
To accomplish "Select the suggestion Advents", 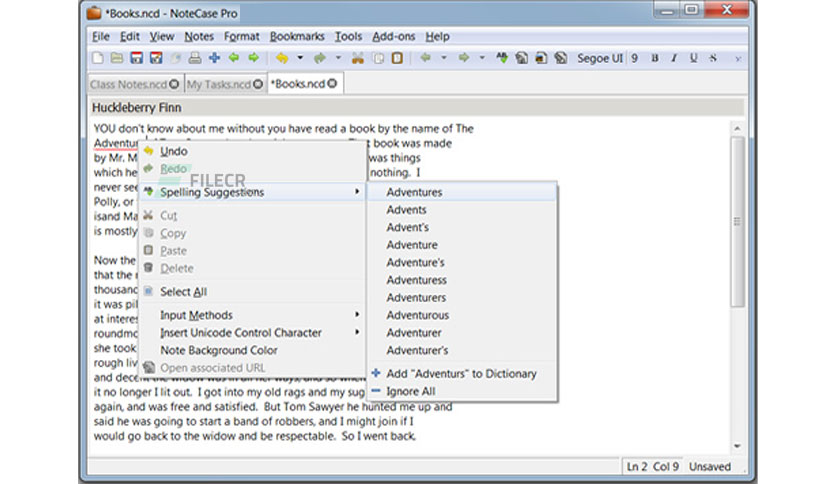I will point(462,209).
